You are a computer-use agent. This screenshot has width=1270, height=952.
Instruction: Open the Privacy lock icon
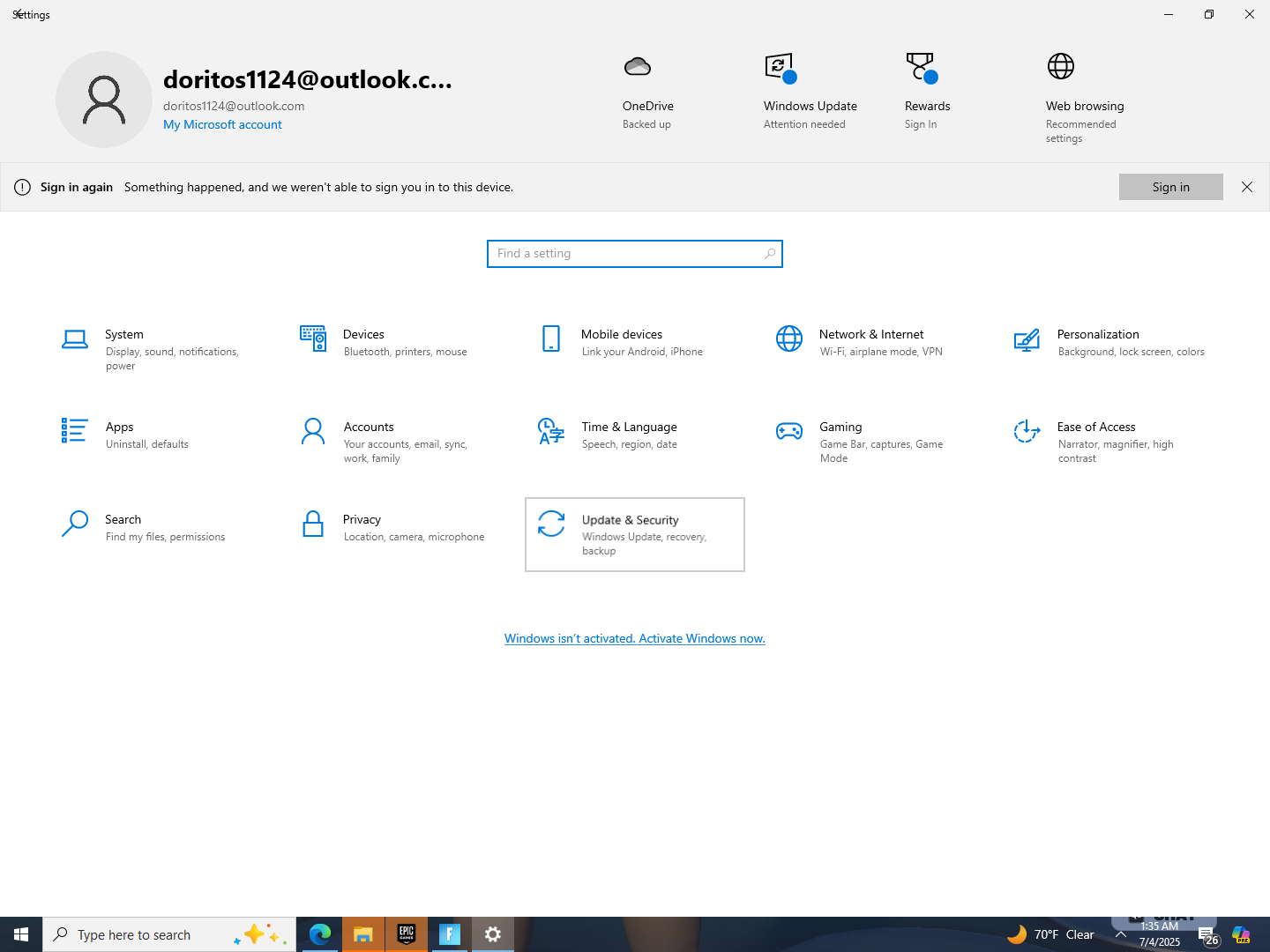[313, 524]
